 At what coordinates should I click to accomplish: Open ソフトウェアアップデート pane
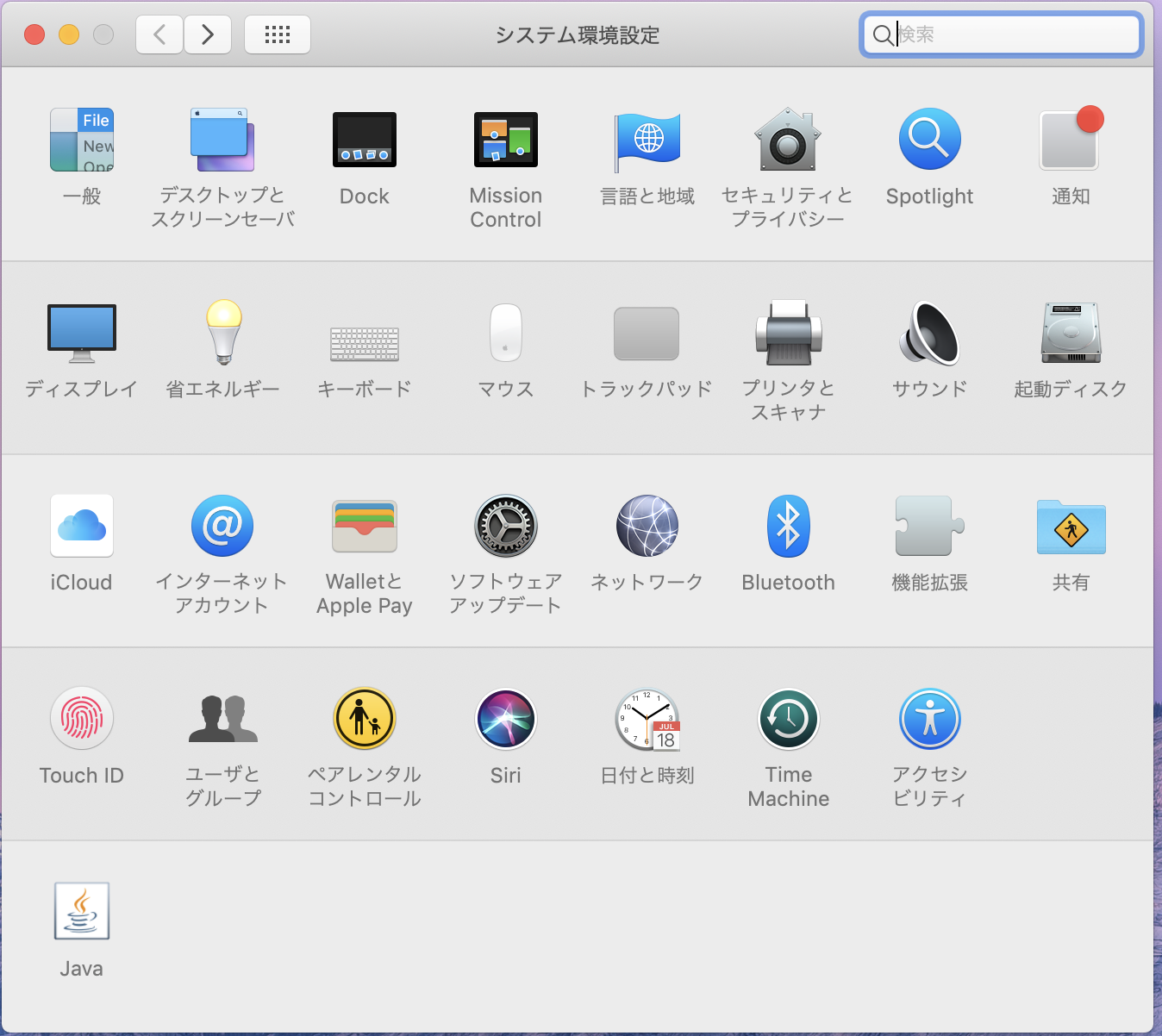505,525
